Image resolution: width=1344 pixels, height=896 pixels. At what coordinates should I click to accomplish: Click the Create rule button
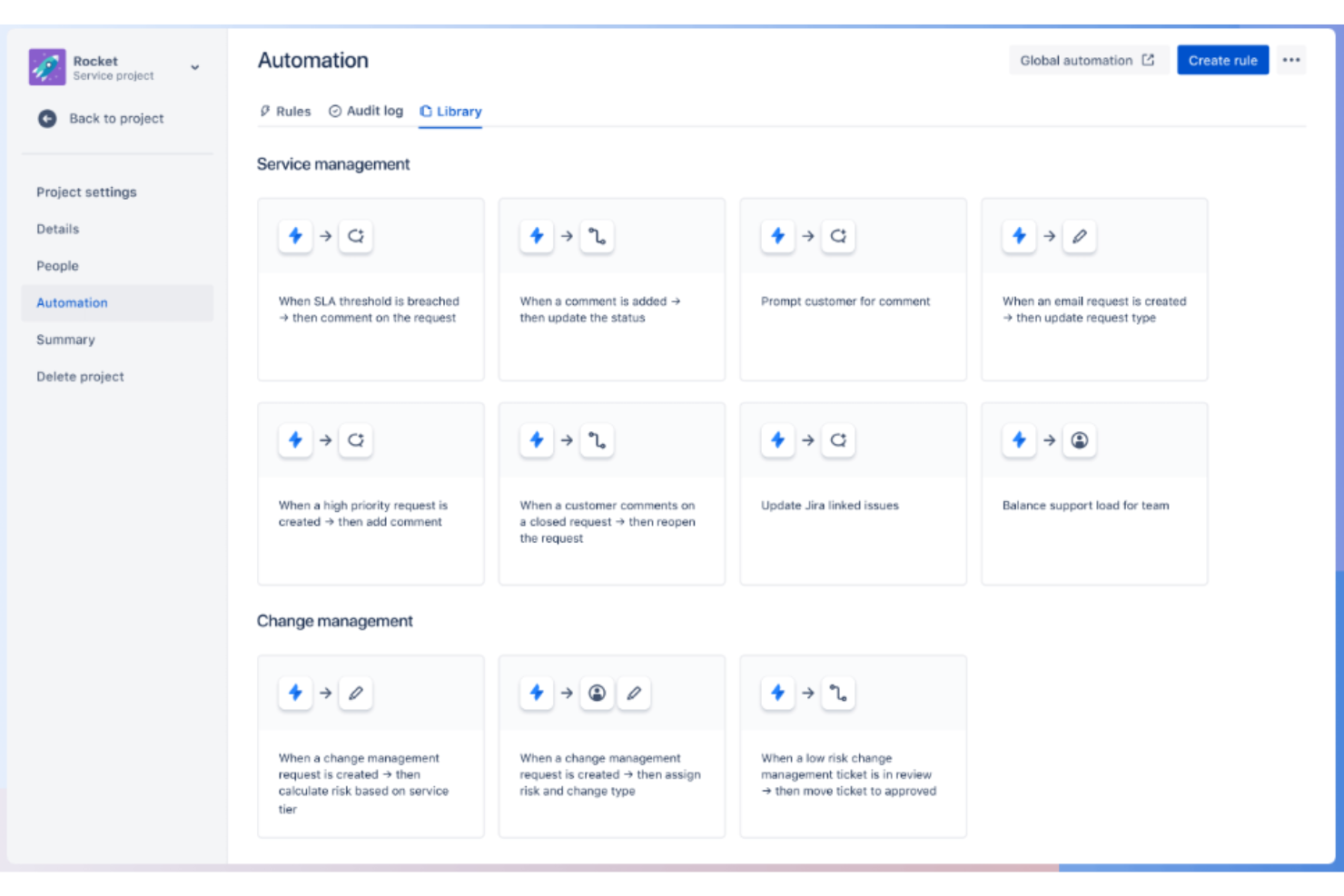pos(1222,60)
